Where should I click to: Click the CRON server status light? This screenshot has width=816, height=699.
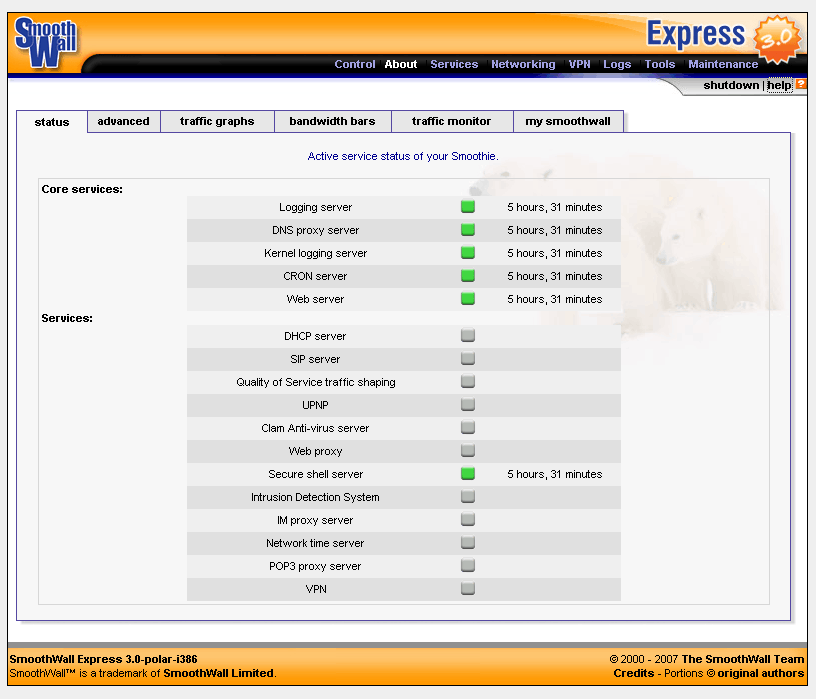(x=468, y=275)
